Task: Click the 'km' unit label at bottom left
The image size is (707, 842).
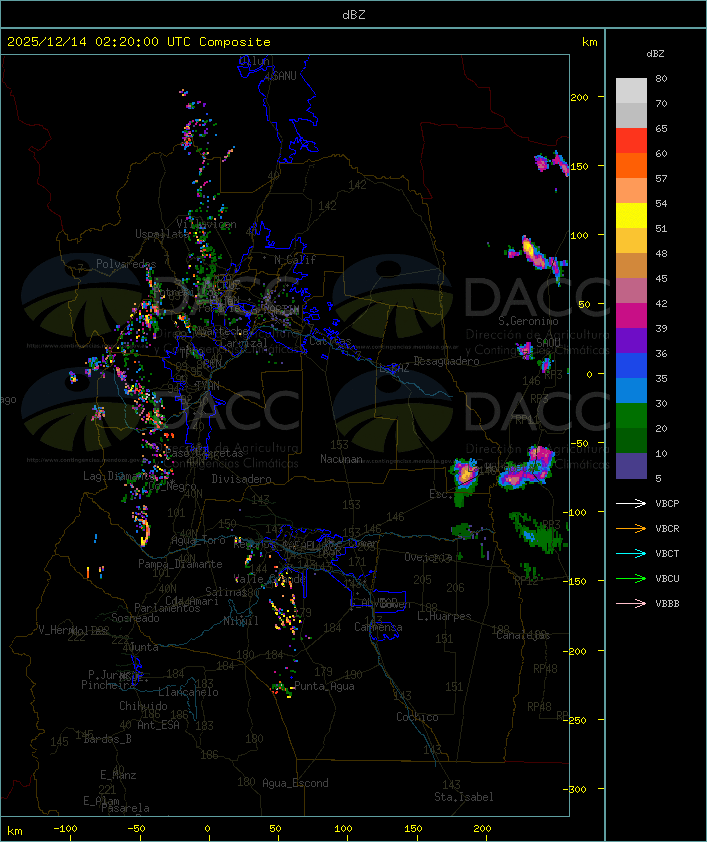Action: (14, 831)
